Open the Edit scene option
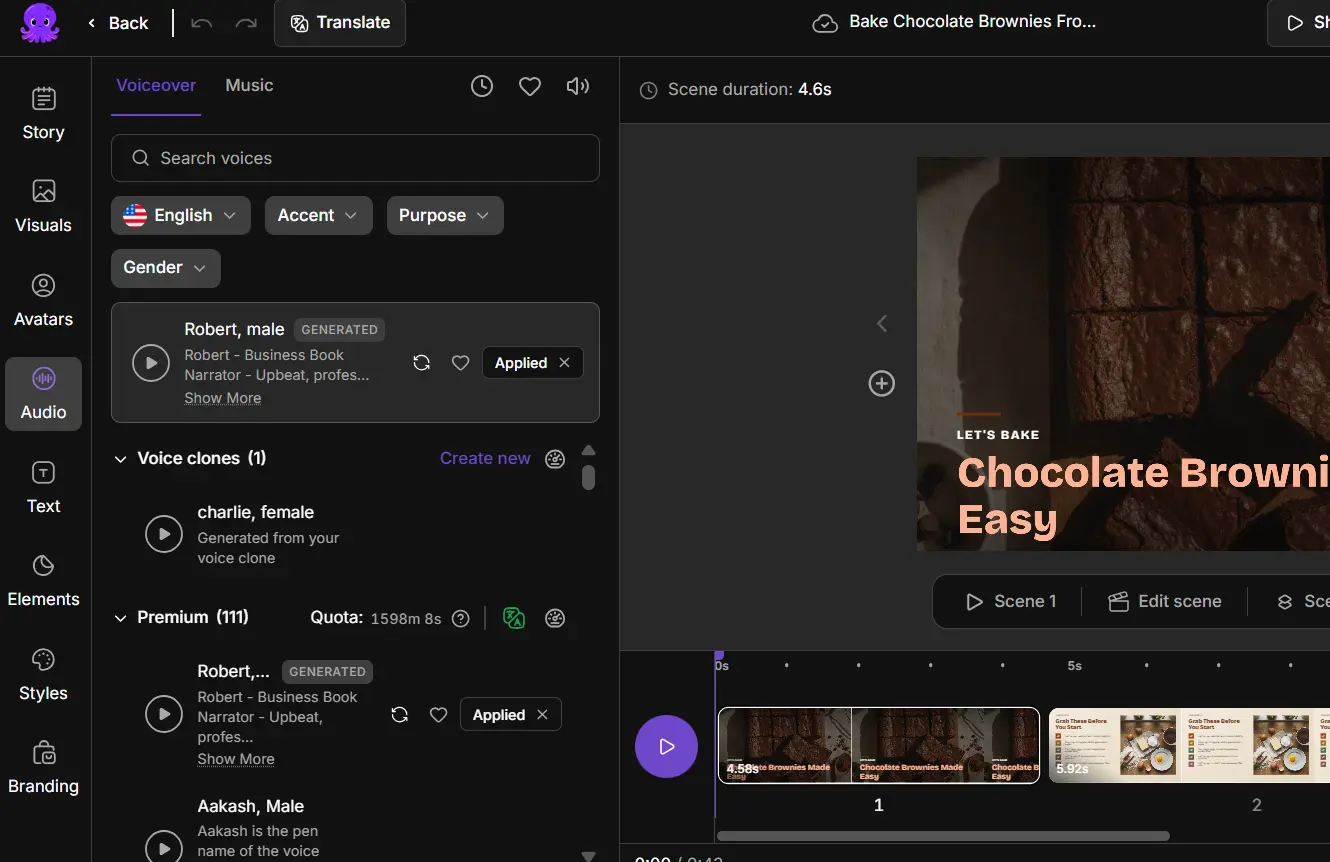Viewport: 1330px width, 862px height. pos(1165,601)
